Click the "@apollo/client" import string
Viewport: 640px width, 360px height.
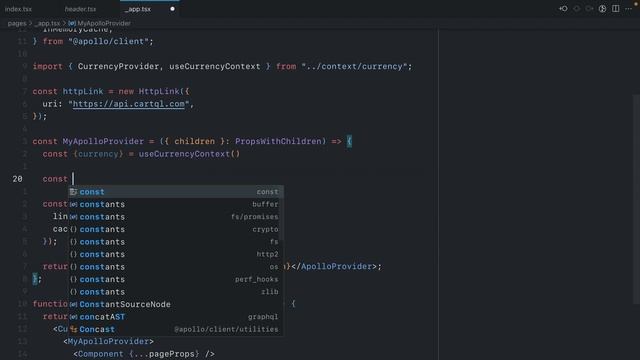[x=108, y=42]
